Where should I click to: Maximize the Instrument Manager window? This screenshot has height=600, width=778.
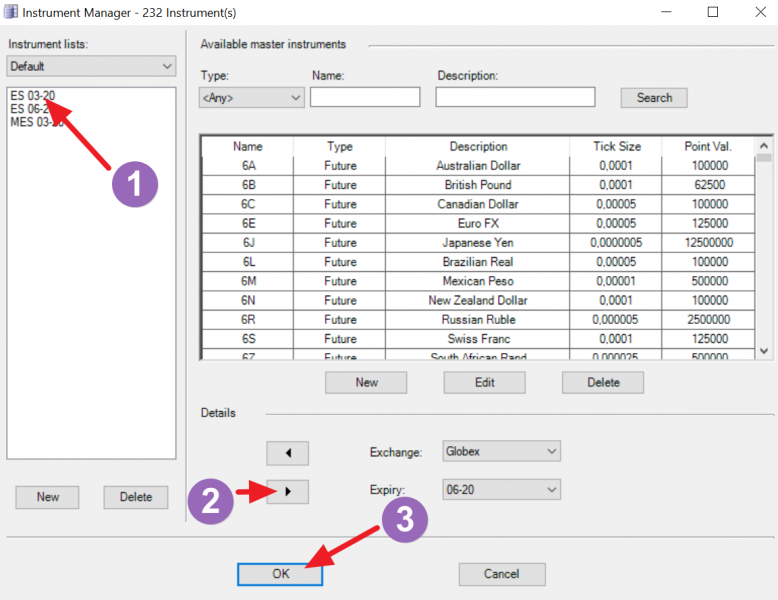click(713, 12)
